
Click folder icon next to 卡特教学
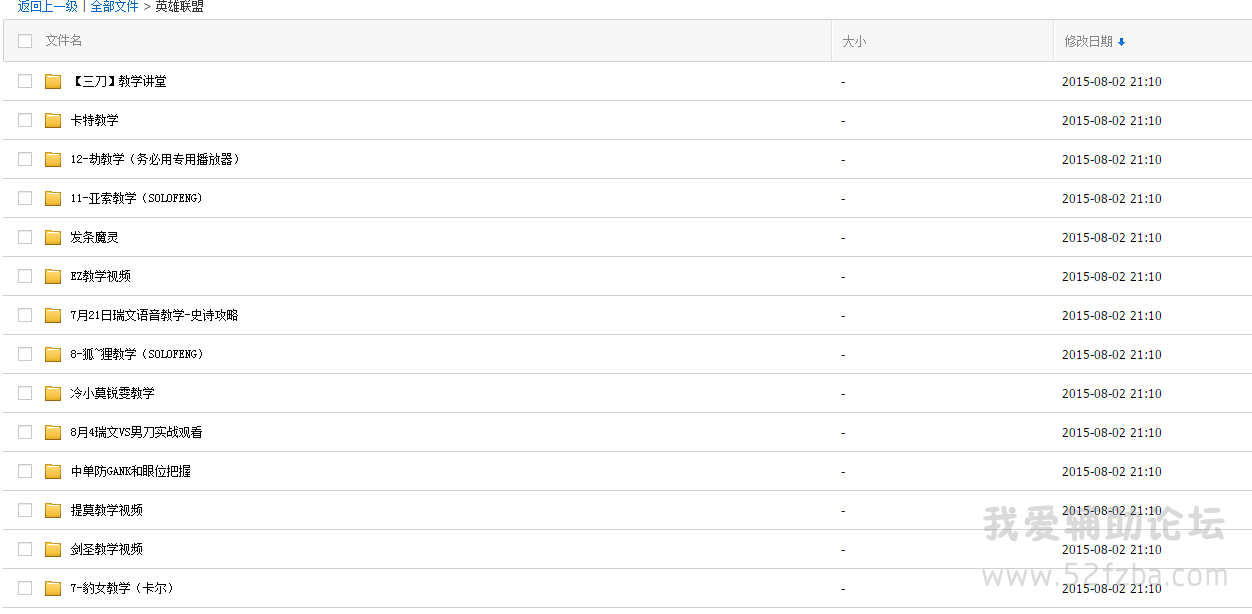click(53, 120)
